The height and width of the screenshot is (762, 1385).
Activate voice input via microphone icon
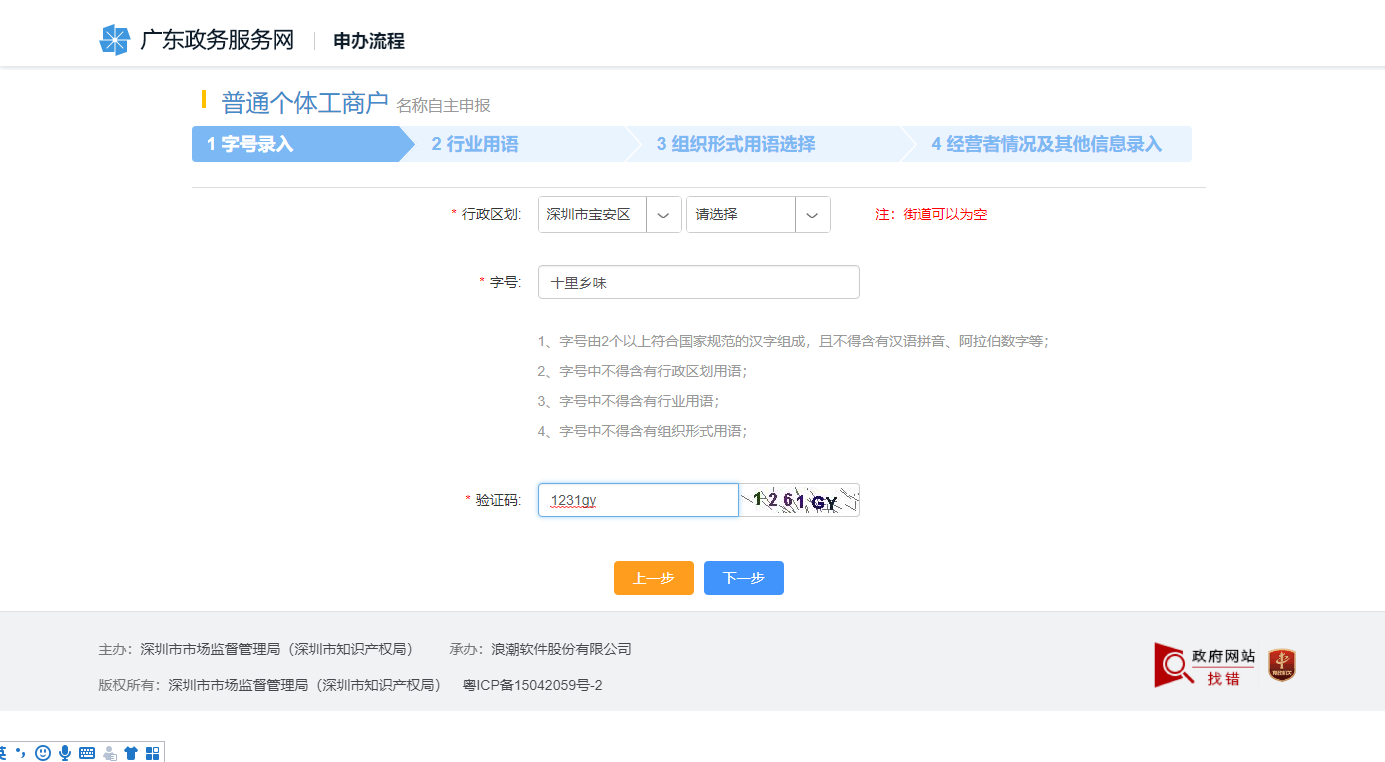pyautogui.click(x=65, y=752)
